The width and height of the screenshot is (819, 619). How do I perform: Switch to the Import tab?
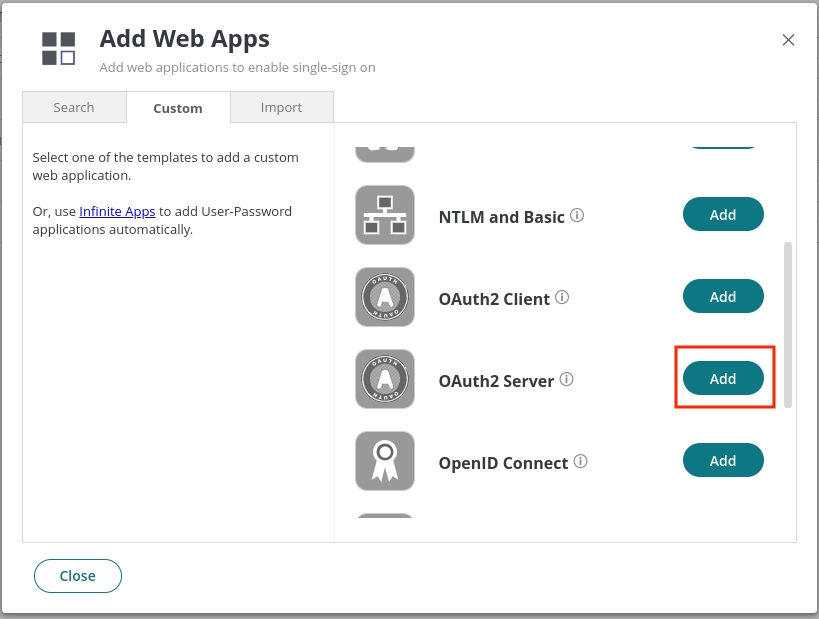point(282,107)
